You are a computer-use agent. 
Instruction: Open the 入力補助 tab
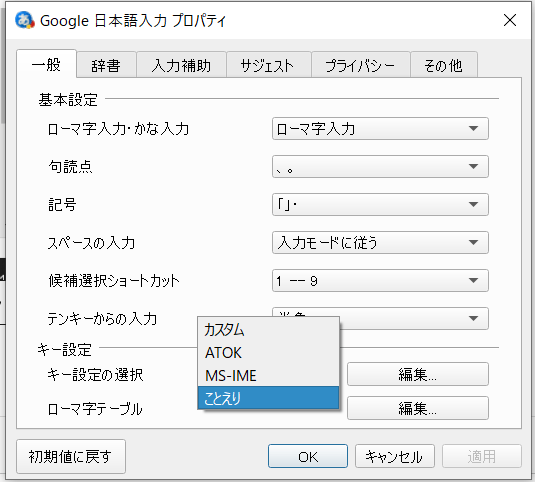[181, 65]
